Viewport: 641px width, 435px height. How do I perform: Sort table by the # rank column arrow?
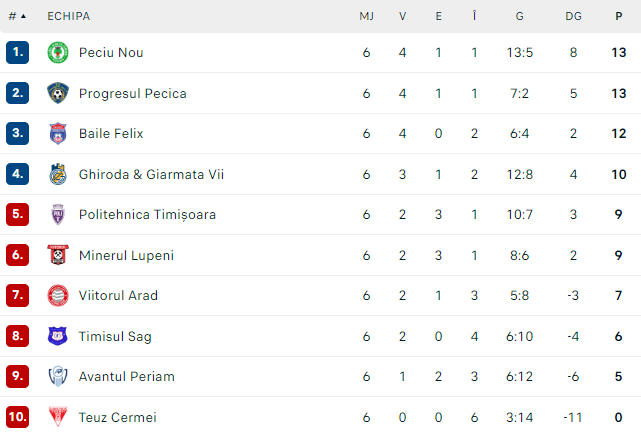[x=17, y=16]
